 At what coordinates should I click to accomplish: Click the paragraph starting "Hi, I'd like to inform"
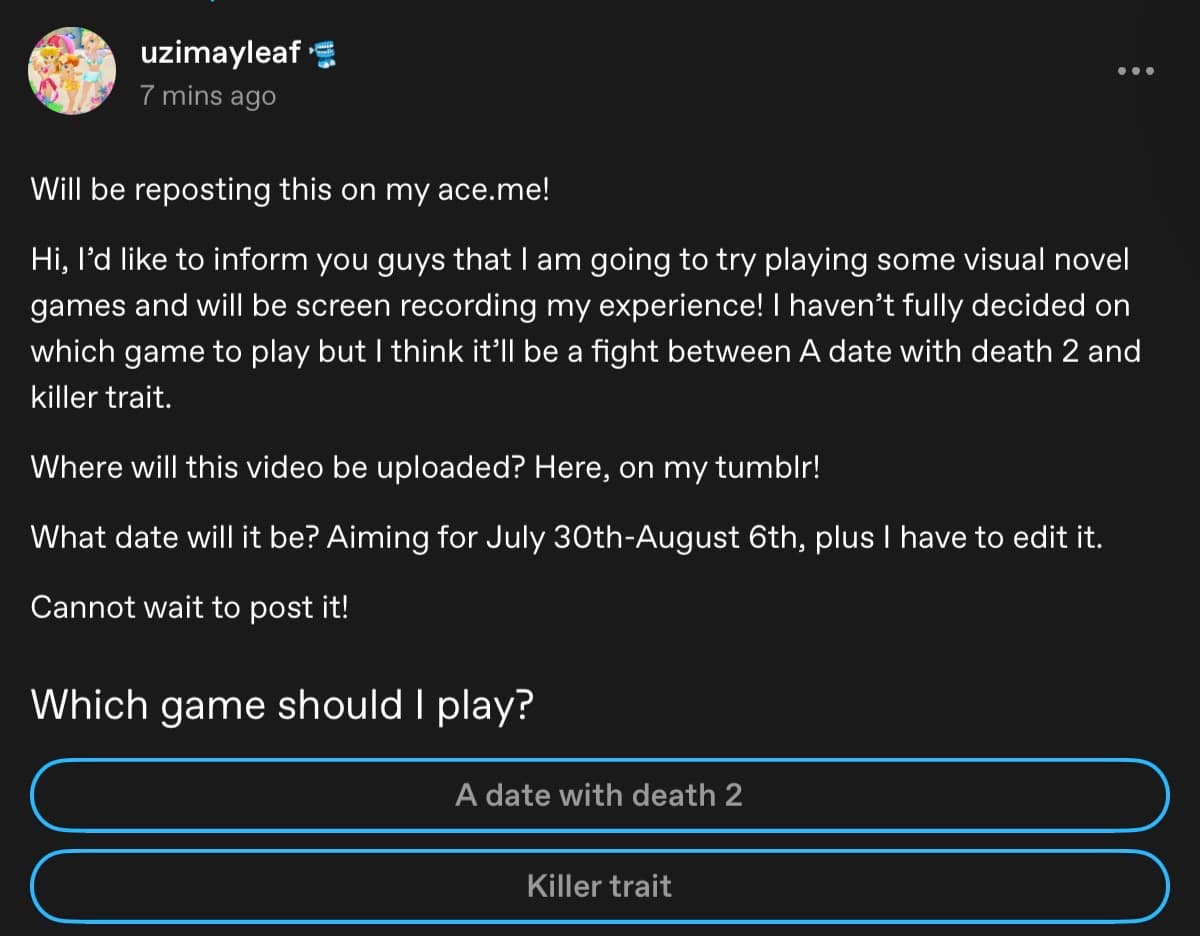[x=586, y=328]
